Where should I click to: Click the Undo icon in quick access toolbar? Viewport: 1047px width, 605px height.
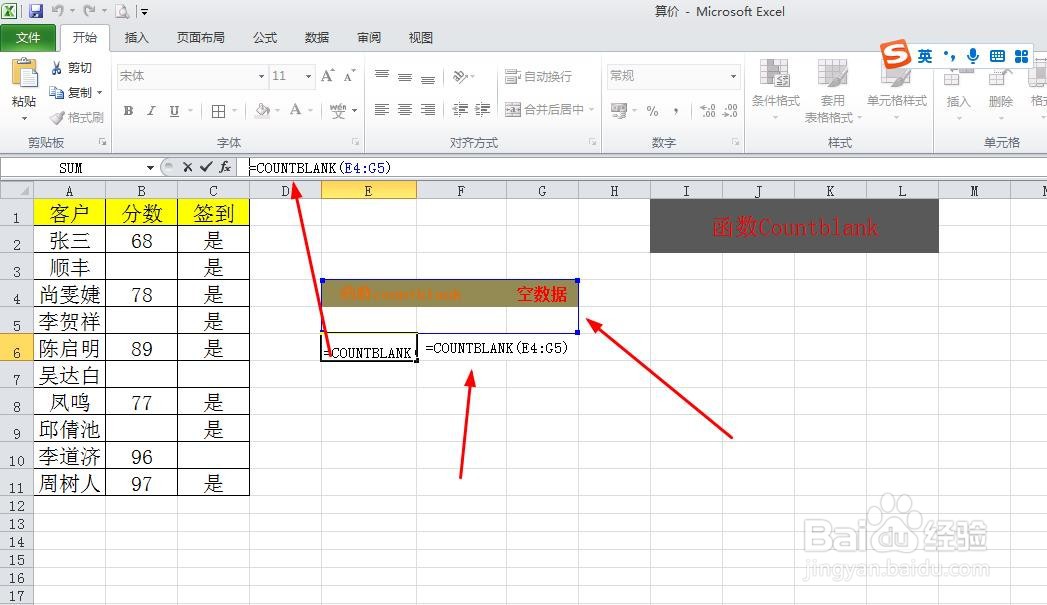point(57,11)
